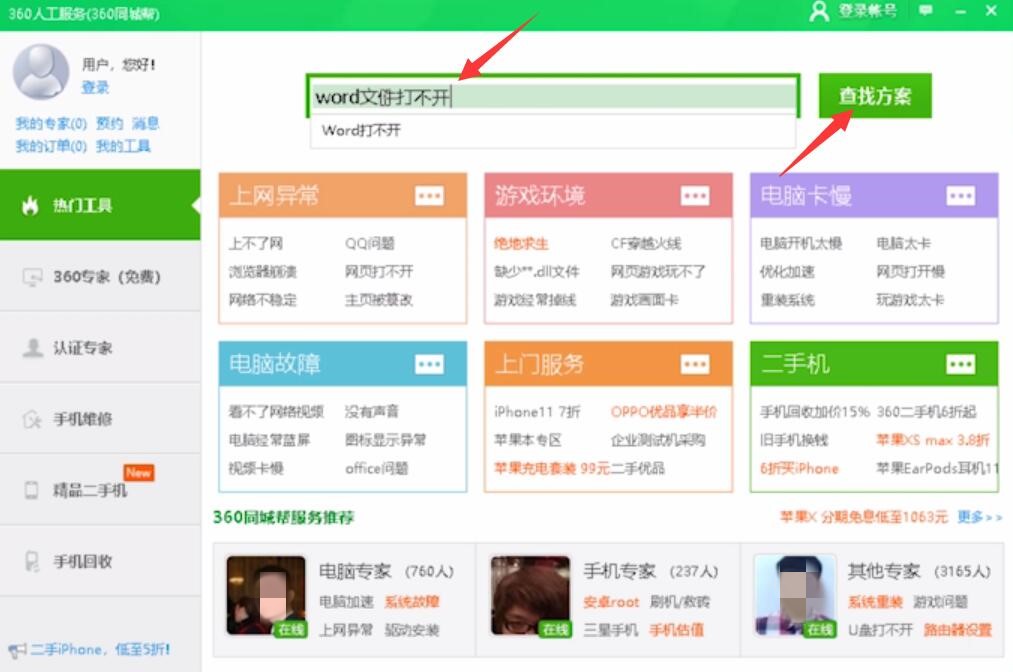
Task: Click the 查找方案 search button
Action: (x=875, y=96)
